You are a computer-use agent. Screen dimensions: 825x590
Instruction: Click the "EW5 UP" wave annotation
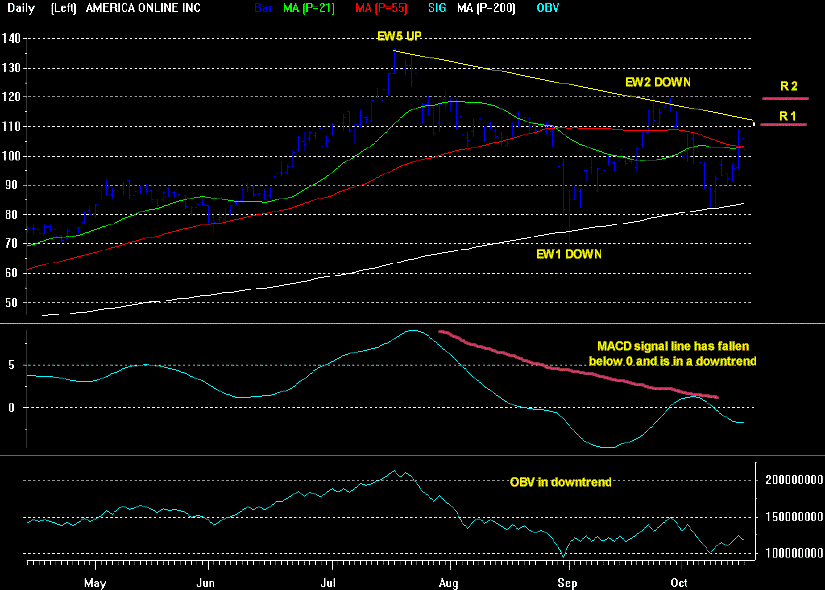click(x=399, y=36)
